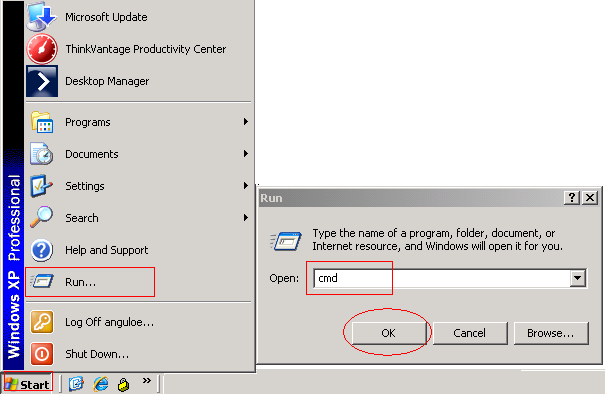Open the Documents menu item
This screenshot has width=605, height=394.
pos(139,154)
